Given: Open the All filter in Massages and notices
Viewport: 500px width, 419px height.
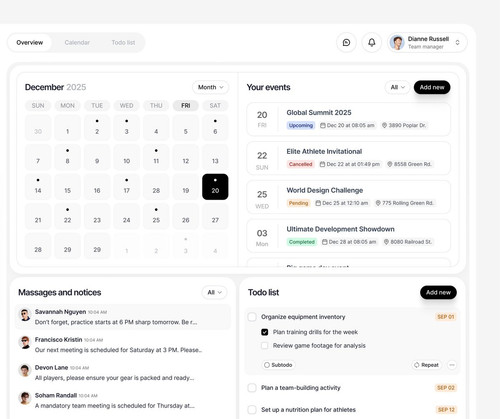Looking at the screenshot, I should (x=214, y=292).
